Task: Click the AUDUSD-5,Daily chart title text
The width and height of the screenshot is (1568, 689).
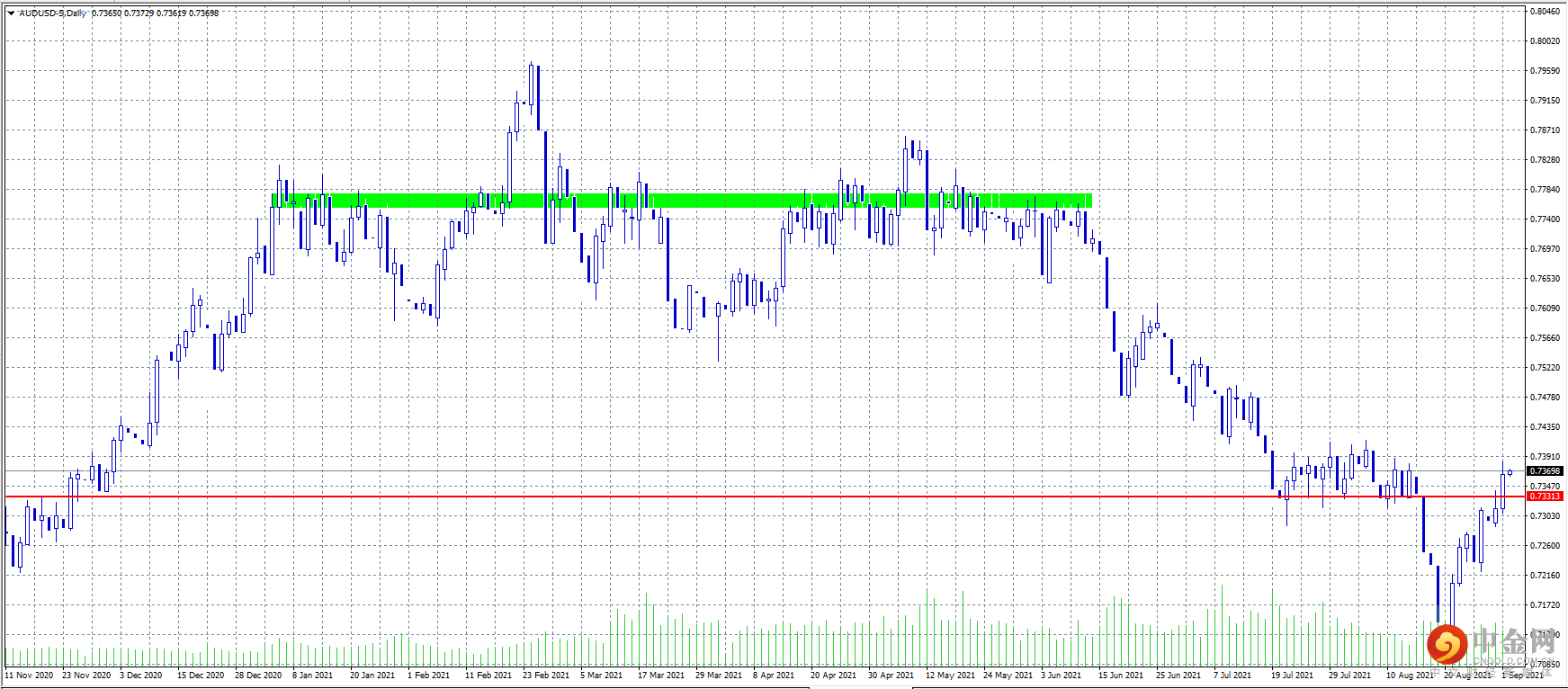Action: pyautogui.click(x=53, y=13)
